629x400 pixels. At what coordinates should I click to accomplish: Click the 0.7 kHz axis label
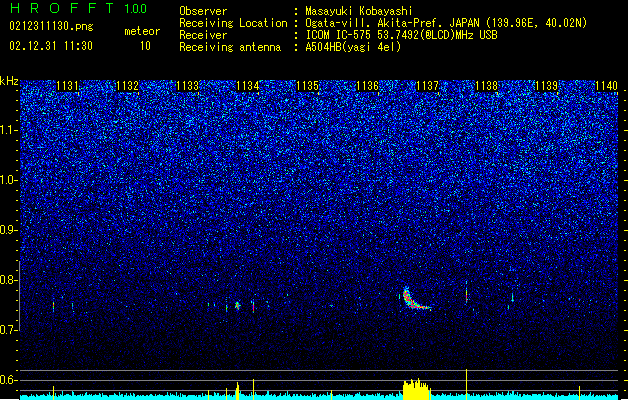tap(9, 330)
